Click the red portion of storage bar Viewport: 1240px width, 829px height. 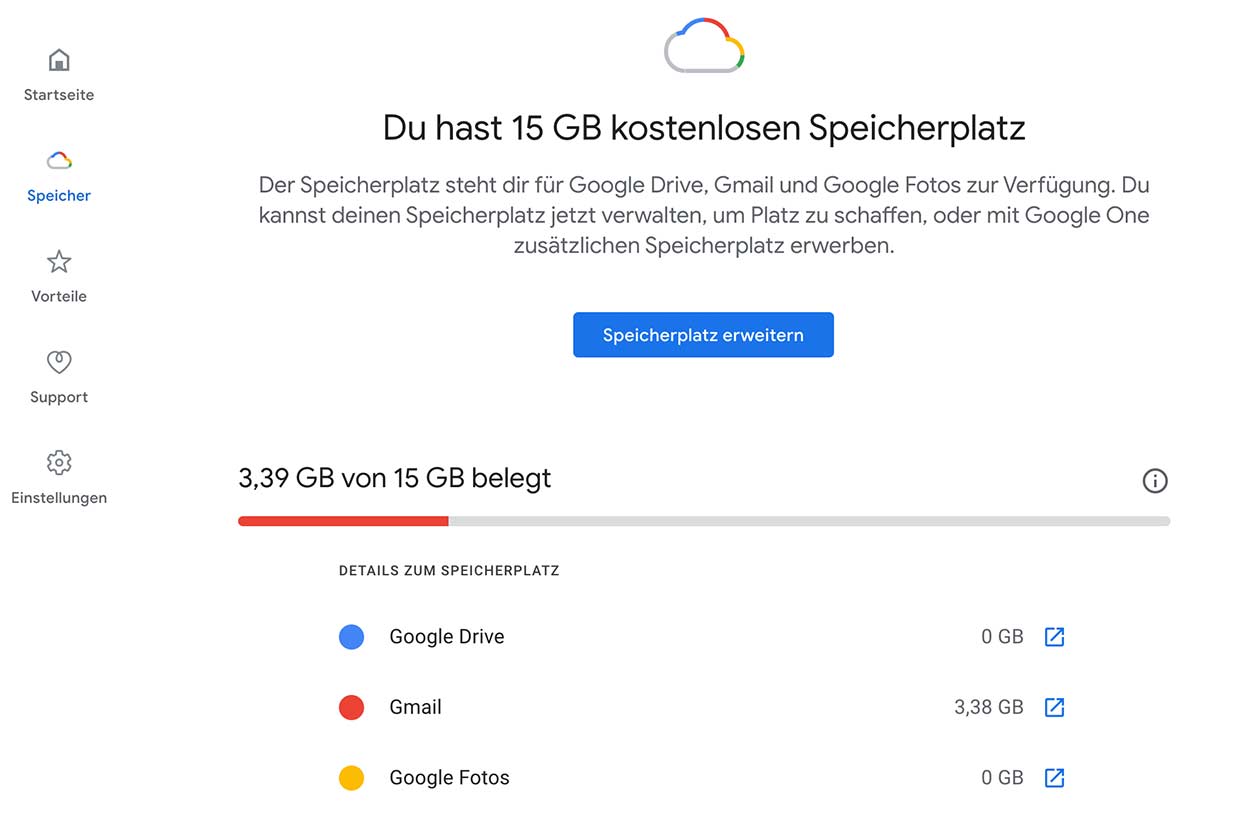[343, 521]
